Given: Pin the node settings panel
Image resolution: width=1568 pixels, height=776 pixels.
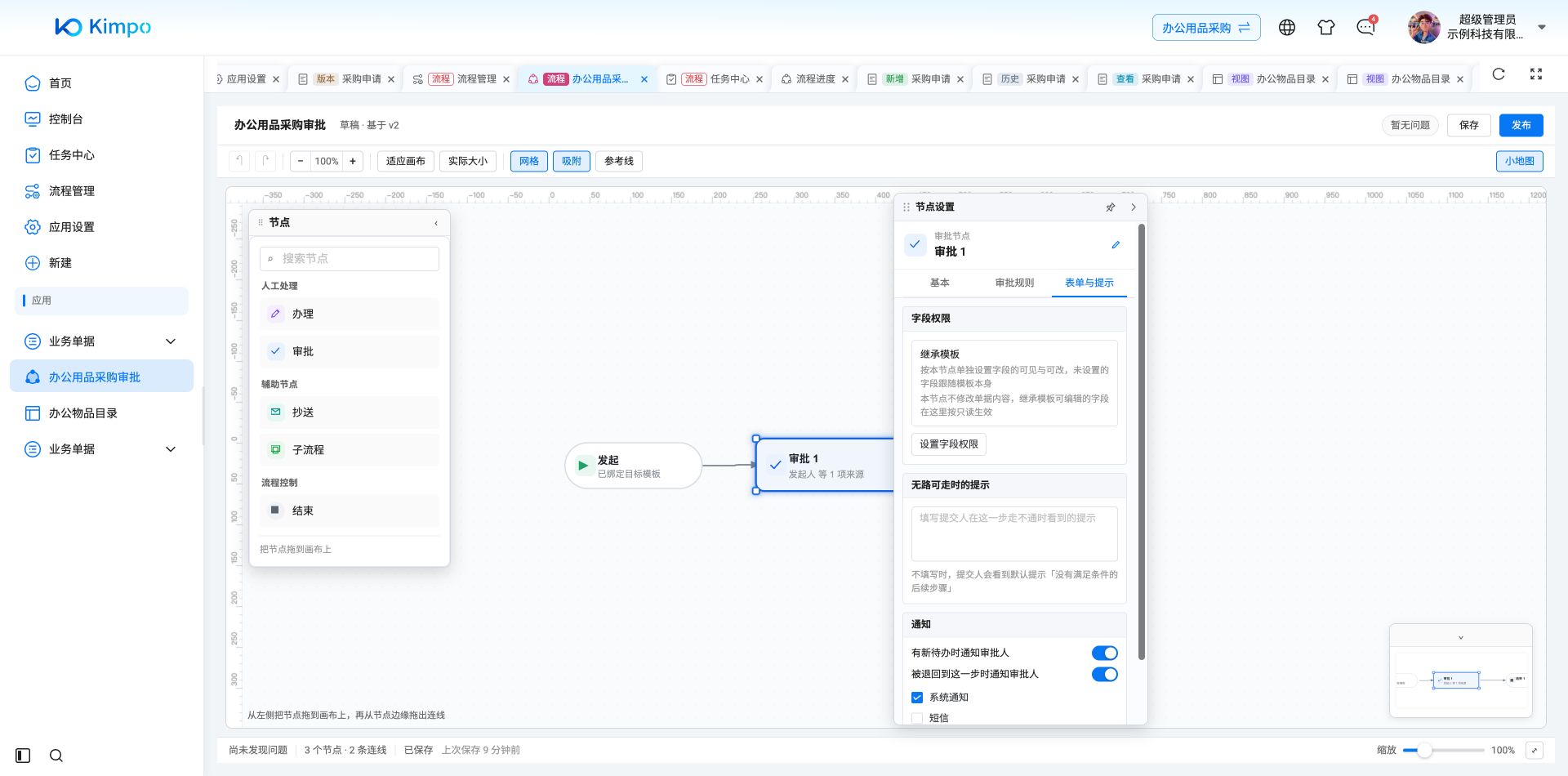Looking at the screenshot, I should (1110, 207).
